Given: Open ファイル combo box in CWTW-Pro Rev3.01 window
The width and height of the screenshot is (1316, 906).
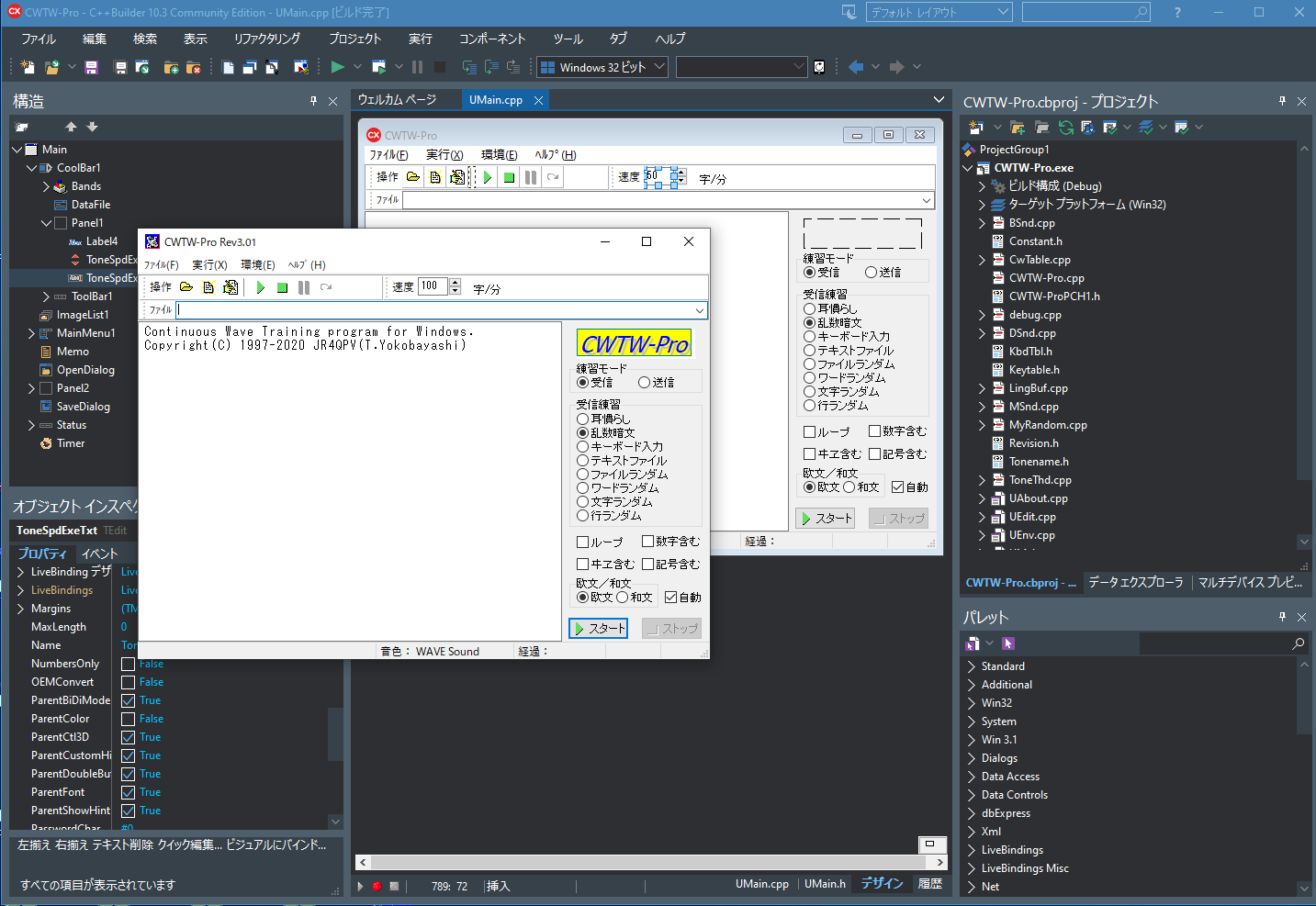Looking at the screenshot, I should [700, 310].
